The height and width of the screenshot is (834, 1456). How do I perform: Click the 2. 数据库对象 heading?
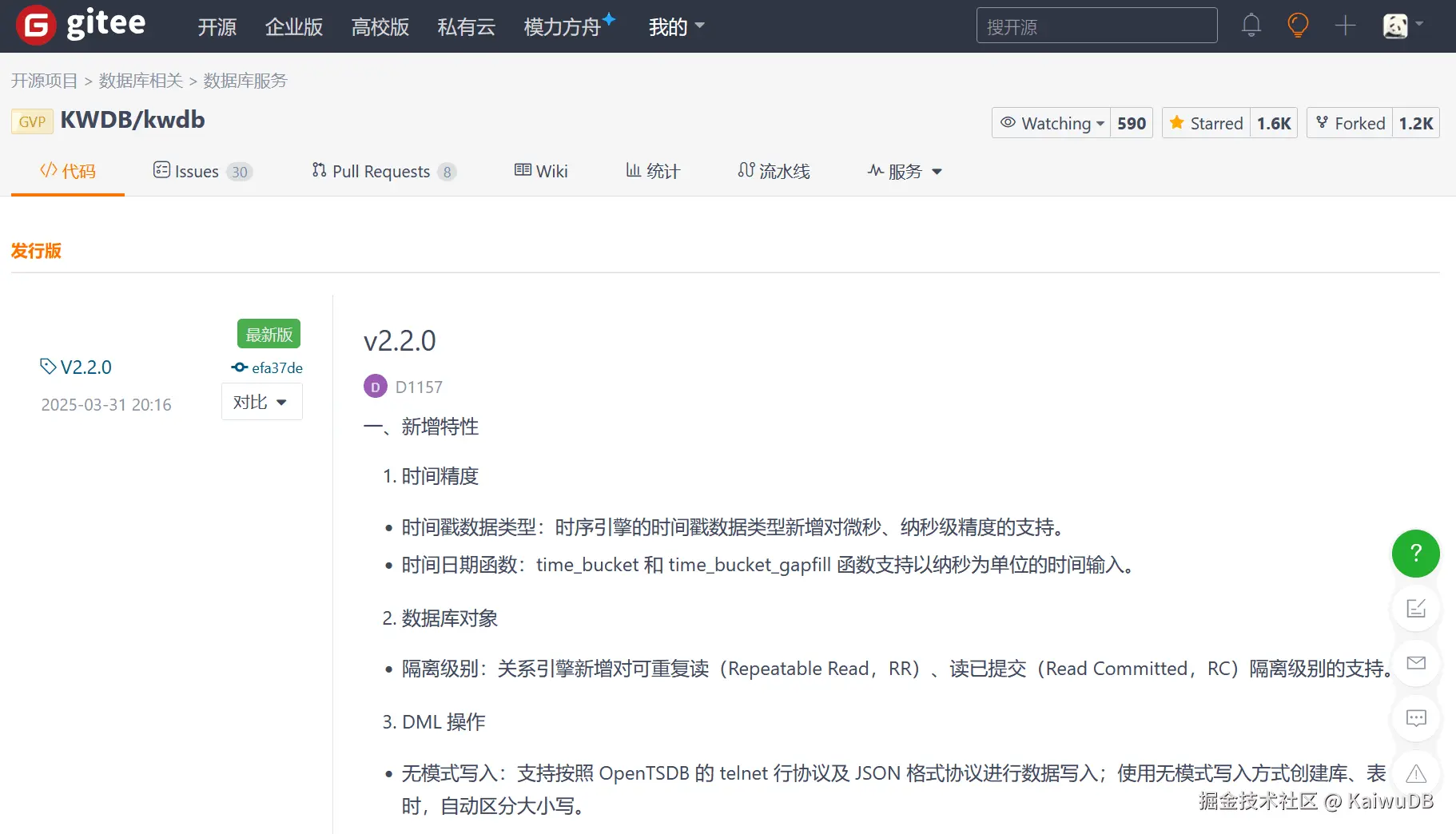point(440,618)
